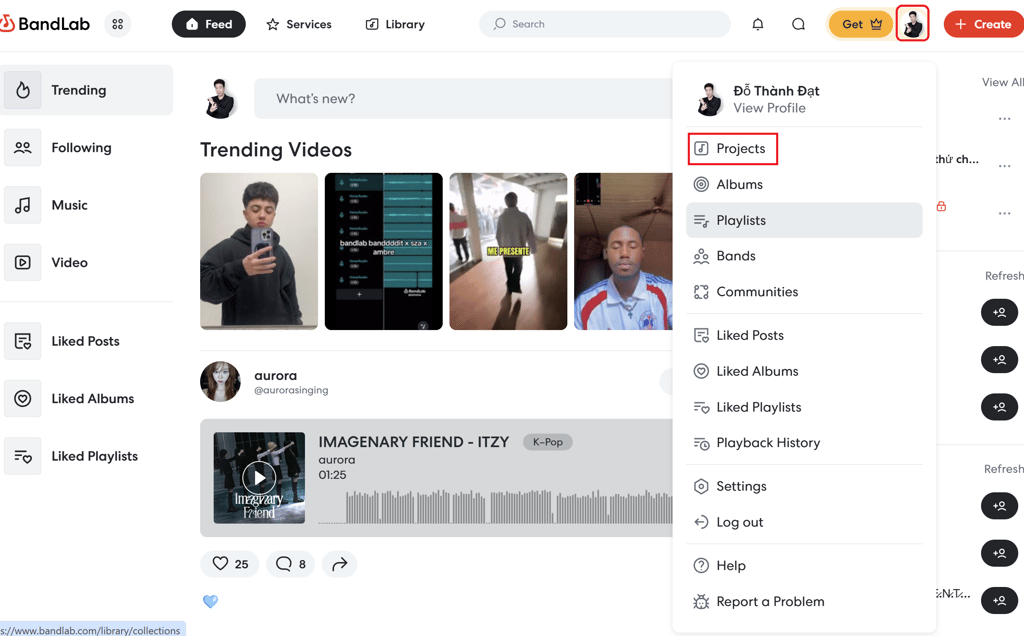Select Trending in left sidebar

coord(87,90)
